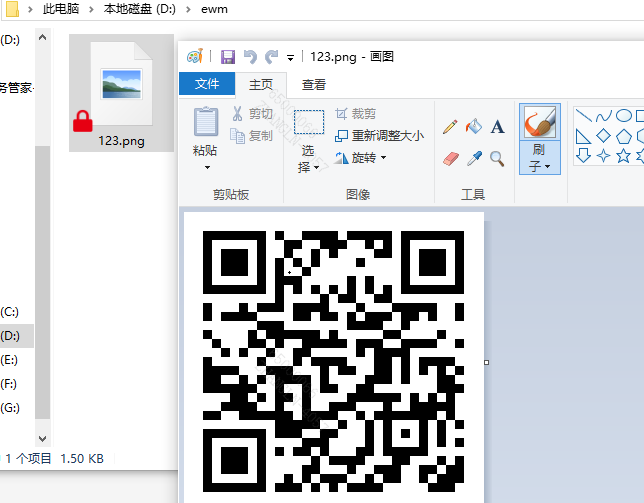644x503 pixels.
Task: Open 重新调整大小 resize dialog
Action: click(x=380, y=136)
